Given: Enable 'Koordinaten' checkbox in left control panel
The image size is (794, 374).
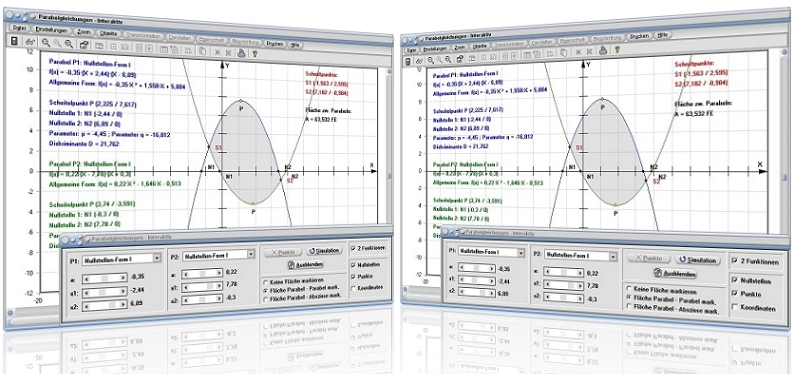Looking at the screenshot, I should point(352,287).
